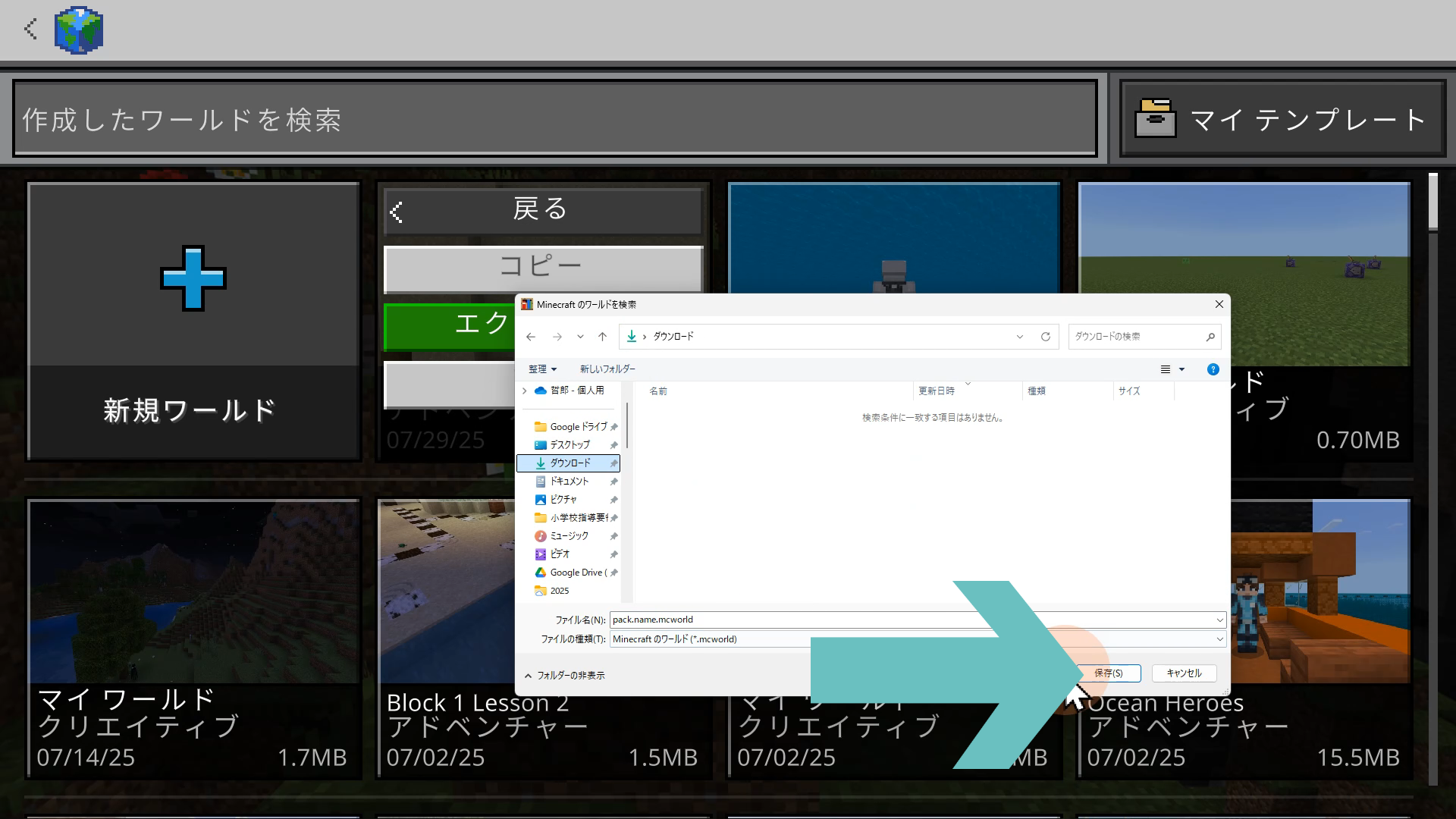
Task: Go back in file dialog history
Action: pos(531,337)
